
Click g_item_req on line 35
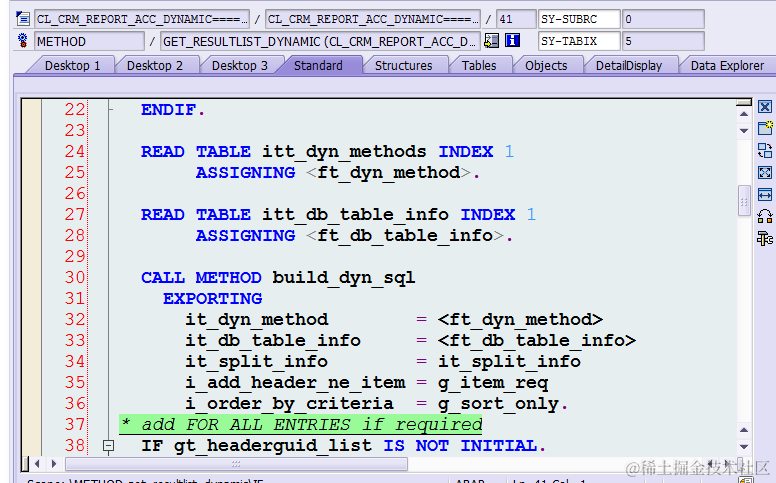coord(492,383)
